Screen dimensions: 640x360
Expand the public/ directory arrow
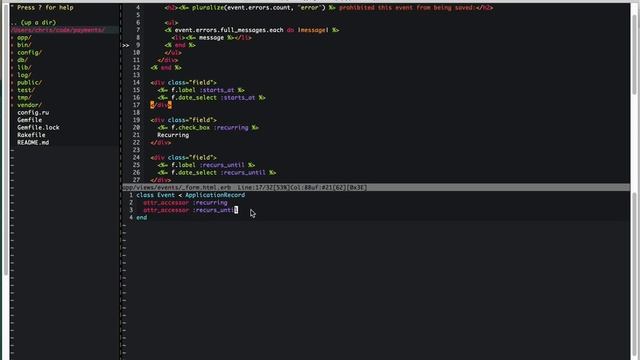tap(12, 82)
